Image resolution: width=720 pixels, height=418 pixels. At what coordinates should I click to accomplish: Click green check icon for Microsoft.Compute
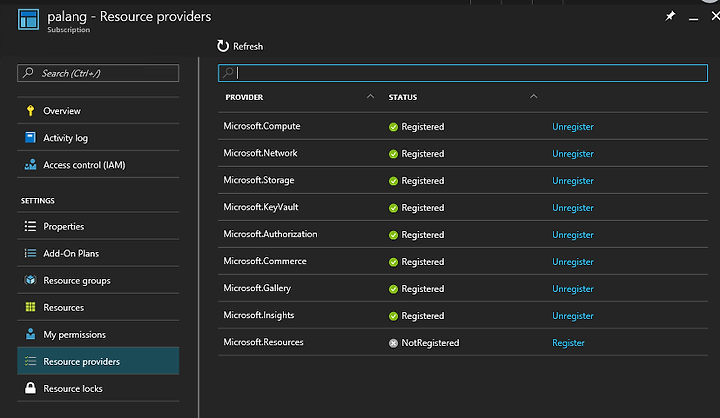point(393,127)
